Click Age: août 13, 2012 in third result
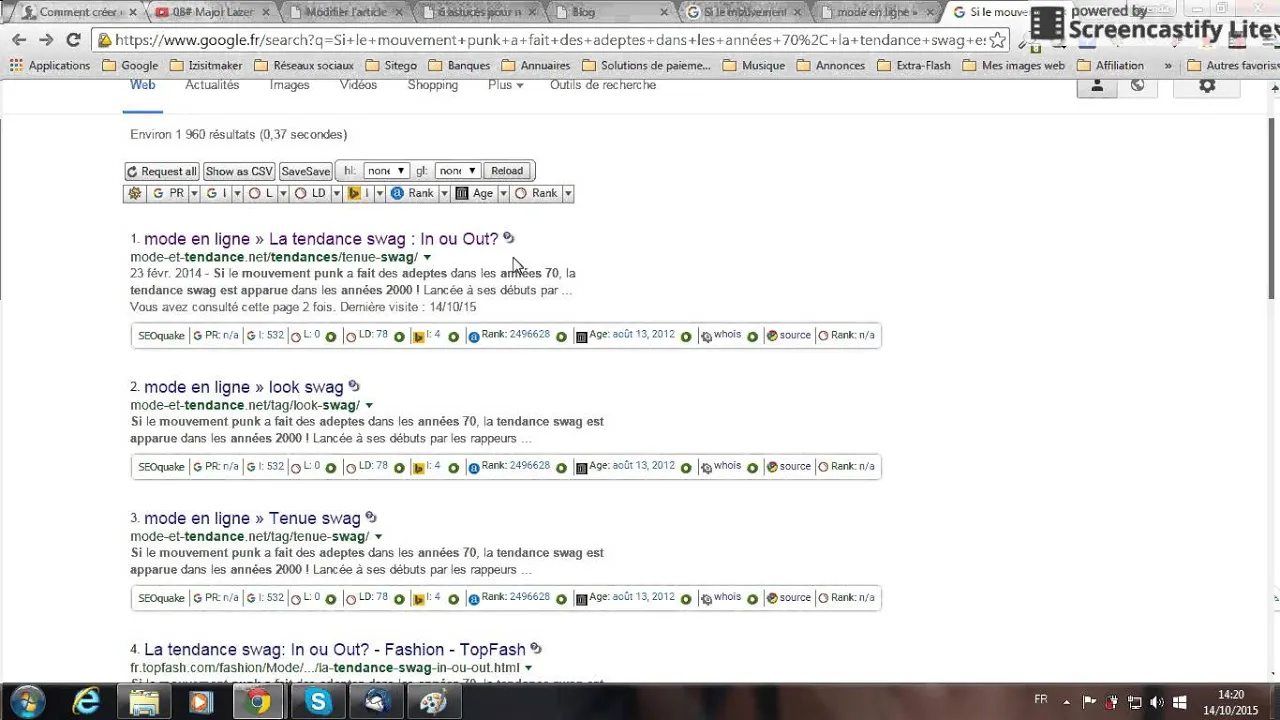Viewport: 1280px width, 720px height. (x=632, y=597)
